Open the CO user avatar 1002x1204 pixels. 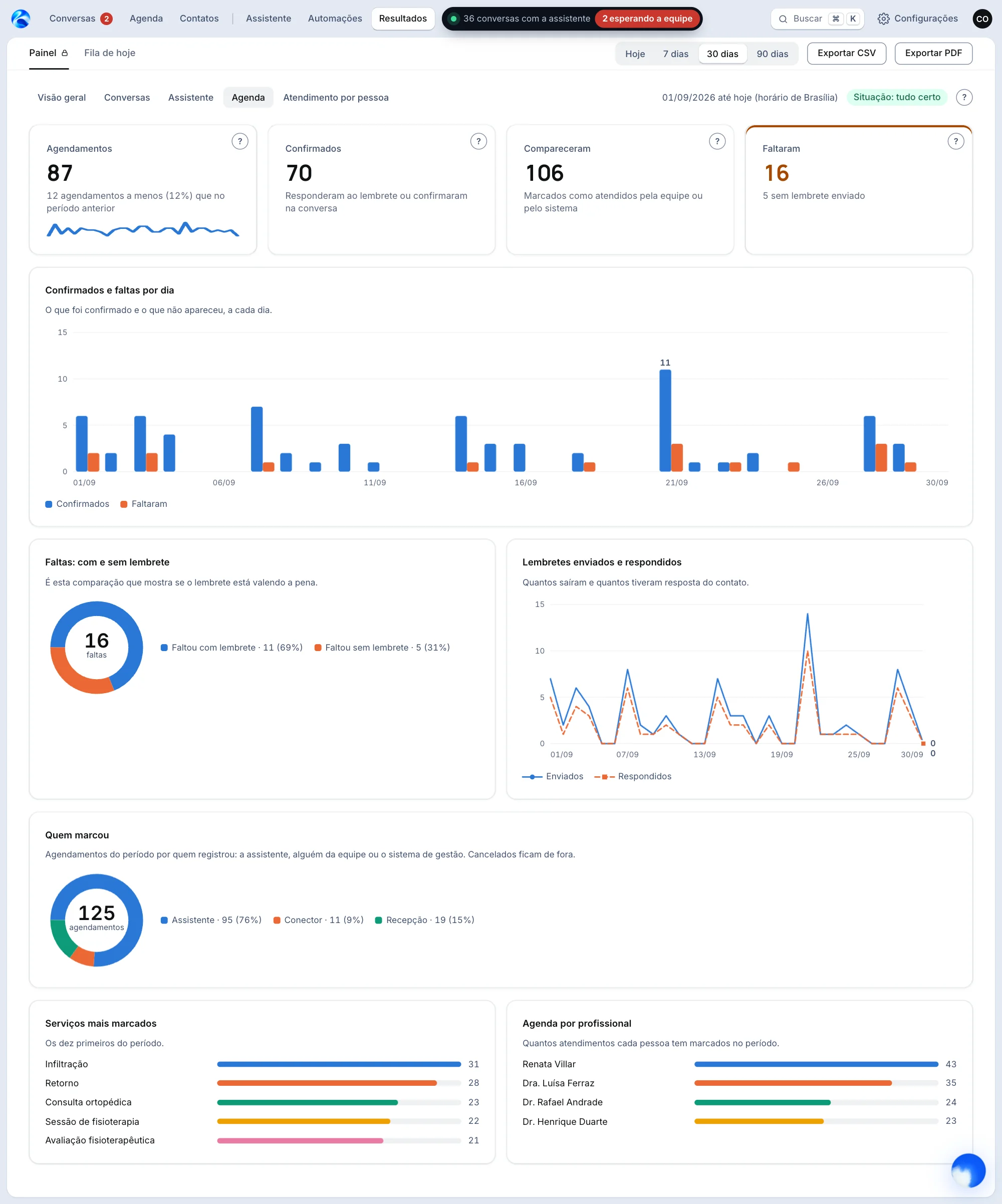(x=982, y=19)
